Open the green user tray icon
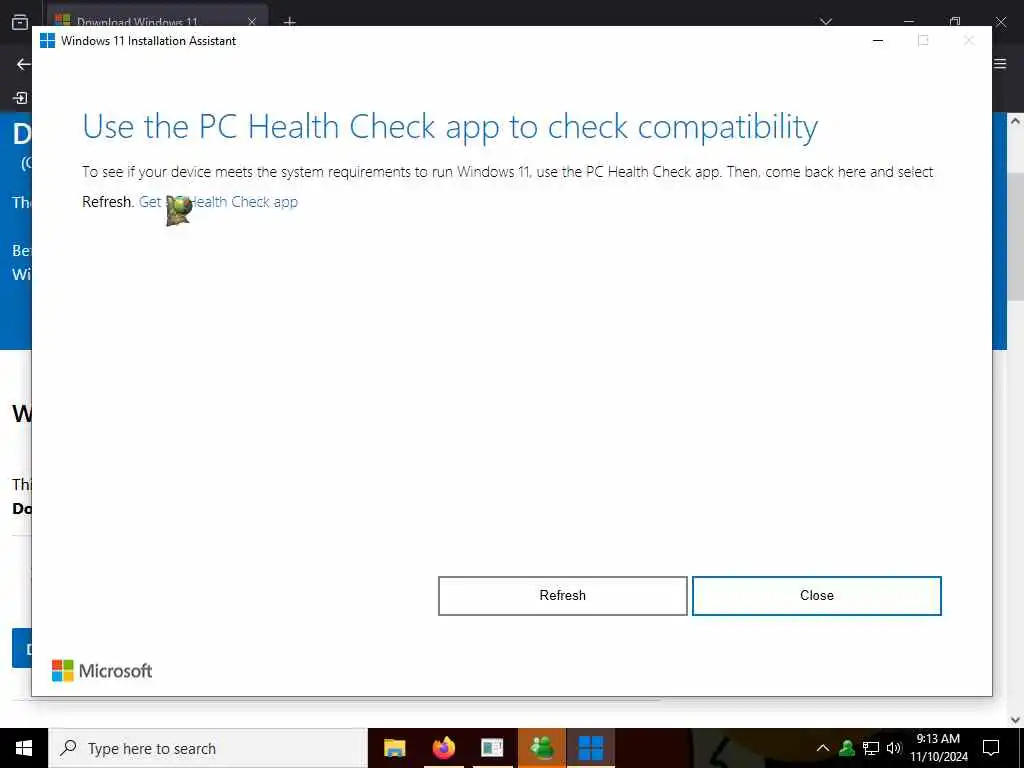Image resolution: width=1024 pixels, height=768 pixels. coord(847,748)
